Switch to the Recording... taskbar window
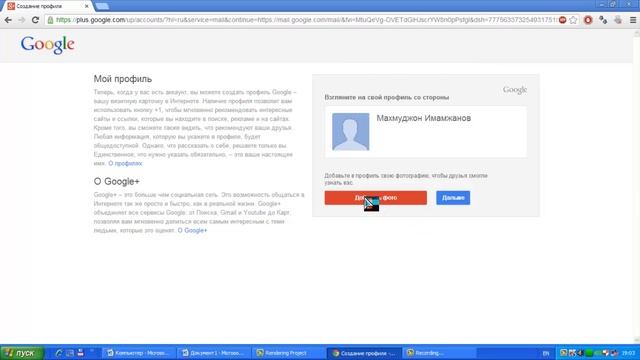640x360 pixels. (439, 353)
